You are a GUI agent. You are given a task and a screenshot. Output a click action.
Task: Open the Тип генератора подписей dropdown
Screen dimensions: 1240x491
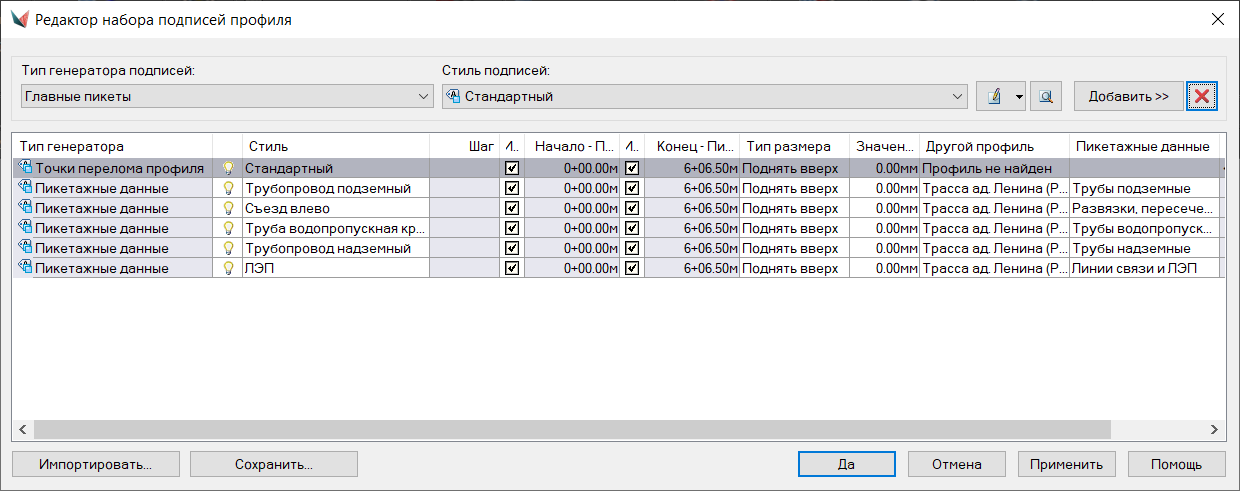coord(423,97)
